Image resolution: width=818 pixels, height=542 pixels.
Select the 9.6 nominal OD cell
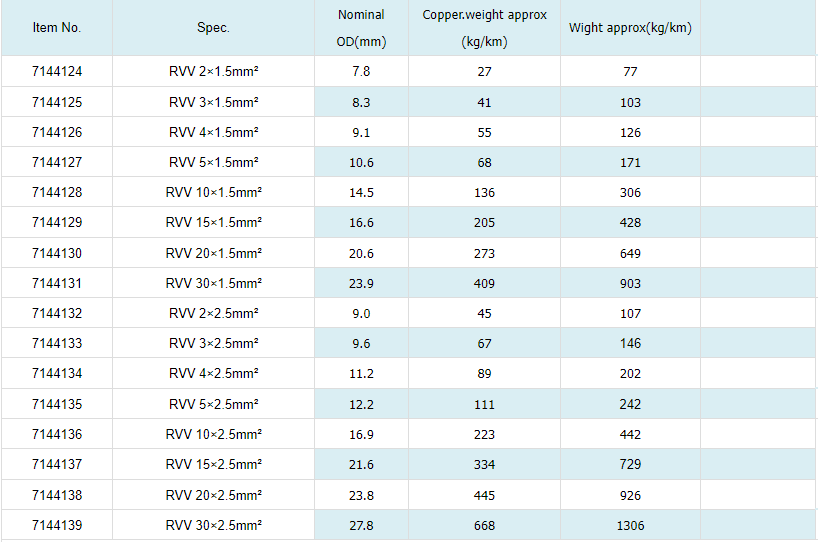[361, 344]
